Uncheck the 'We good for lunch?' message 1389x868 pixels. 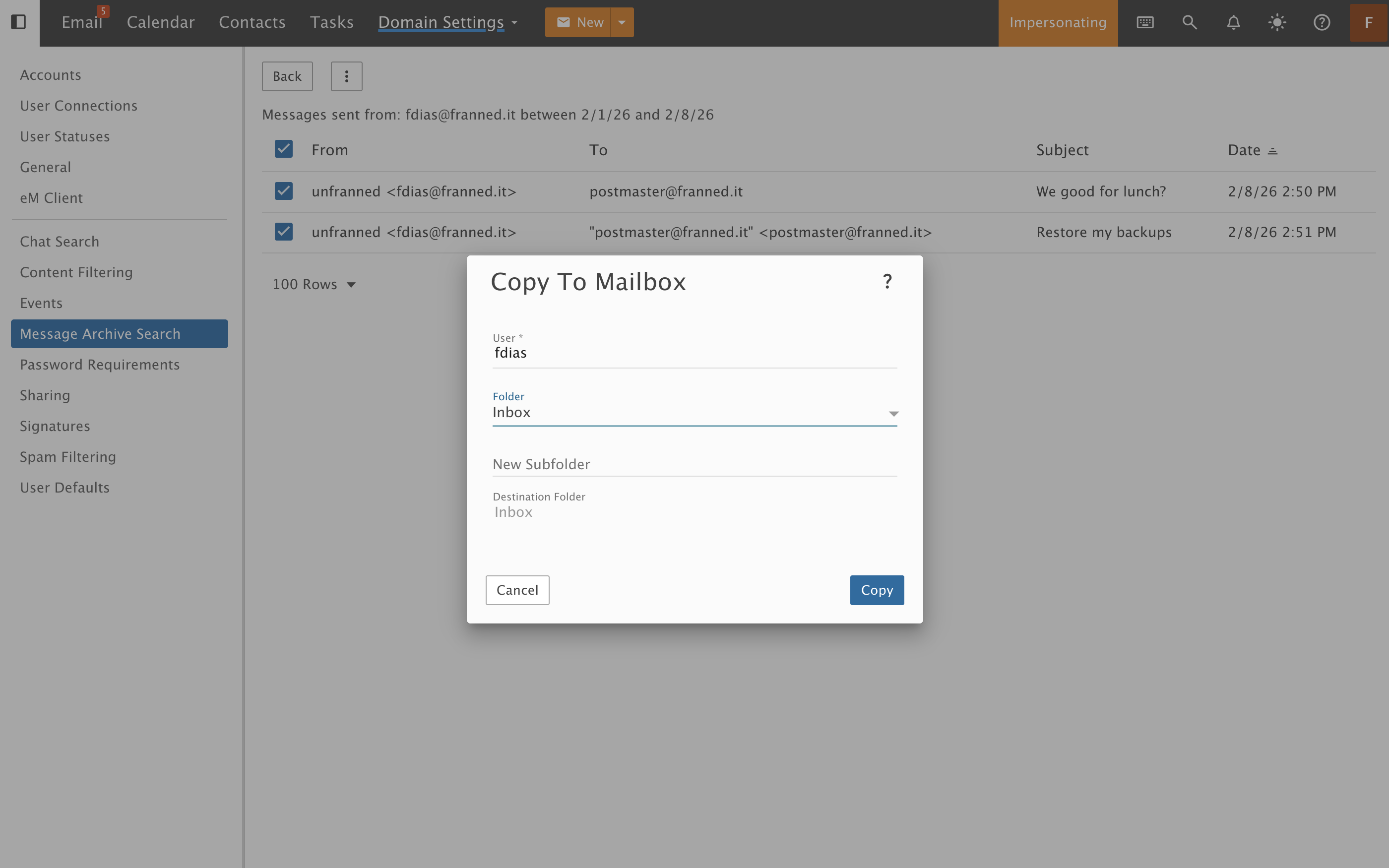click(x=284, y=190)
